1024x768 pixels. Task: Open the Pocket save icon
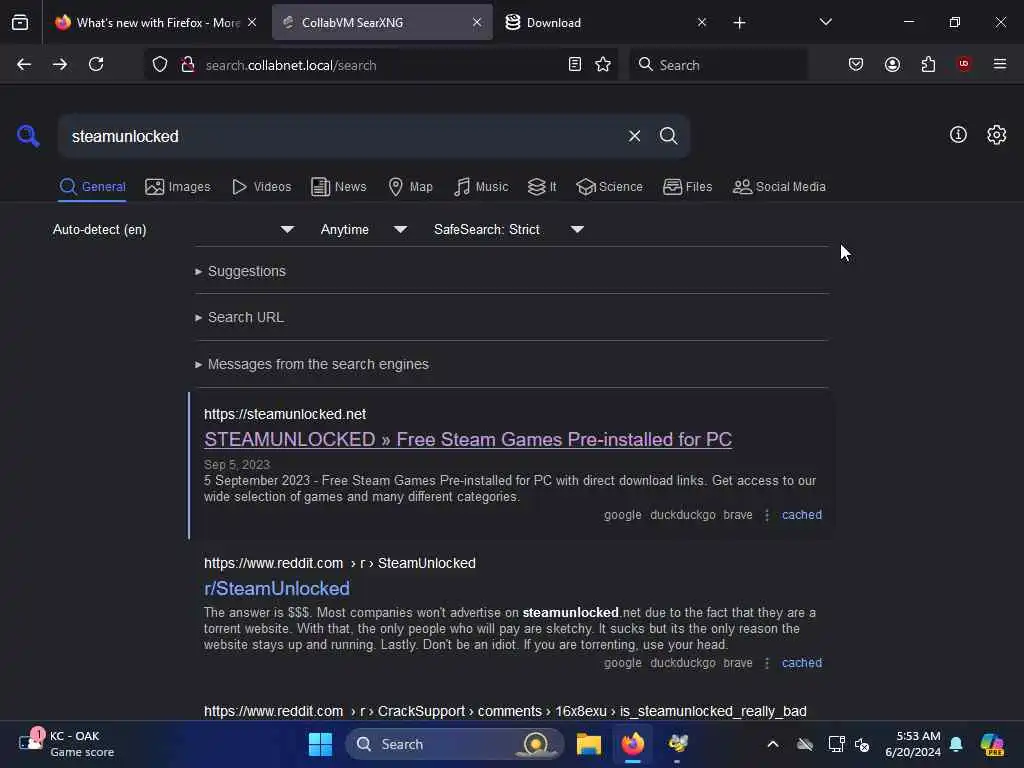click(x=856, y=64)
